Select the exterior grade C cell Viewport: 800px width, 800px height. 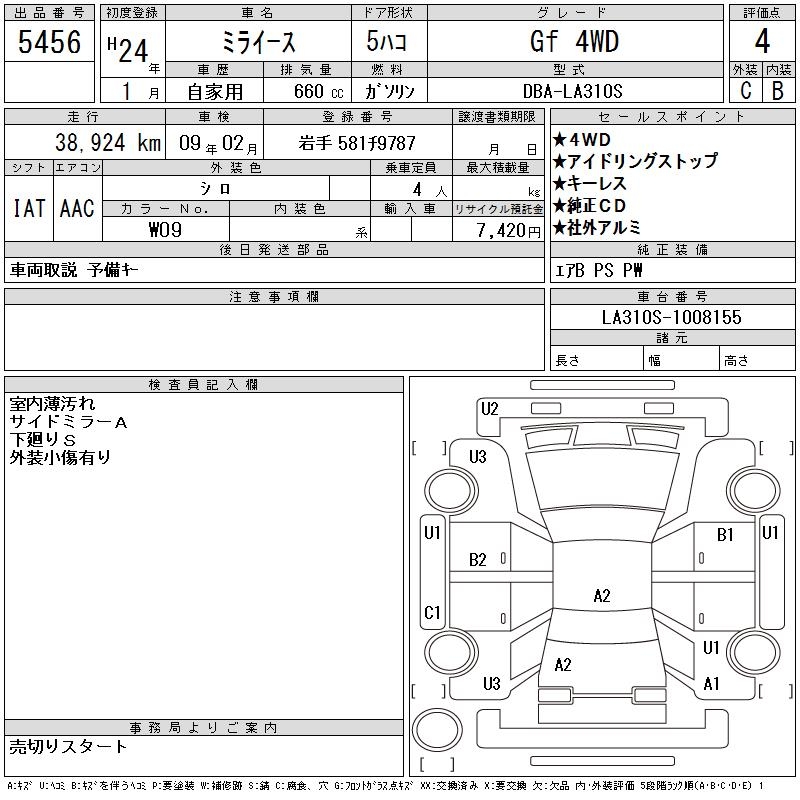[745, 91]
